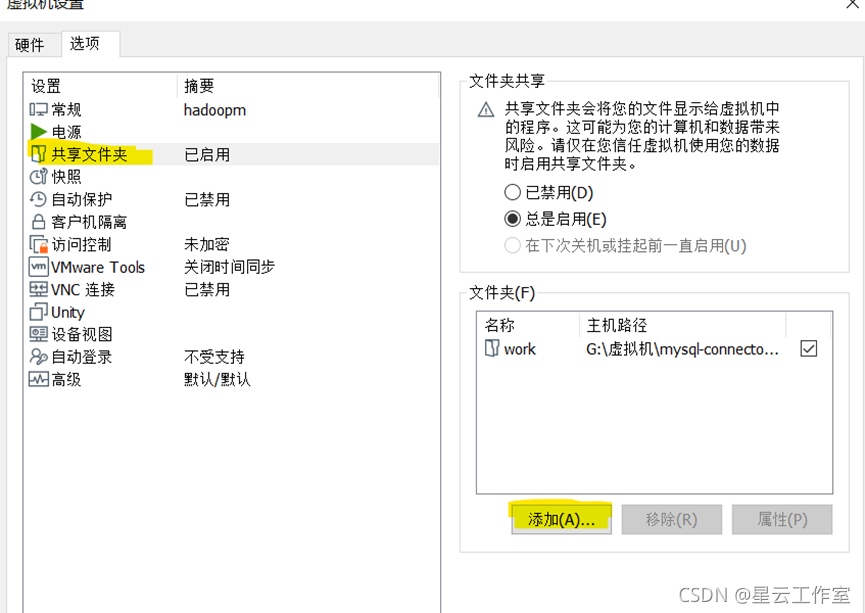Select the 常规 settings row

(233, 109)
